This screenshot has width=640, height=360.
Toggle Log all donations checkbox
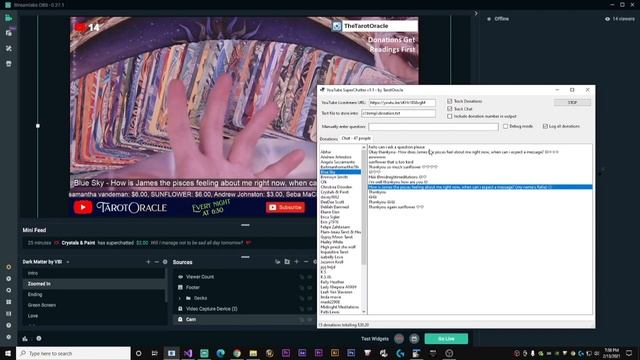tap(545, 126)
